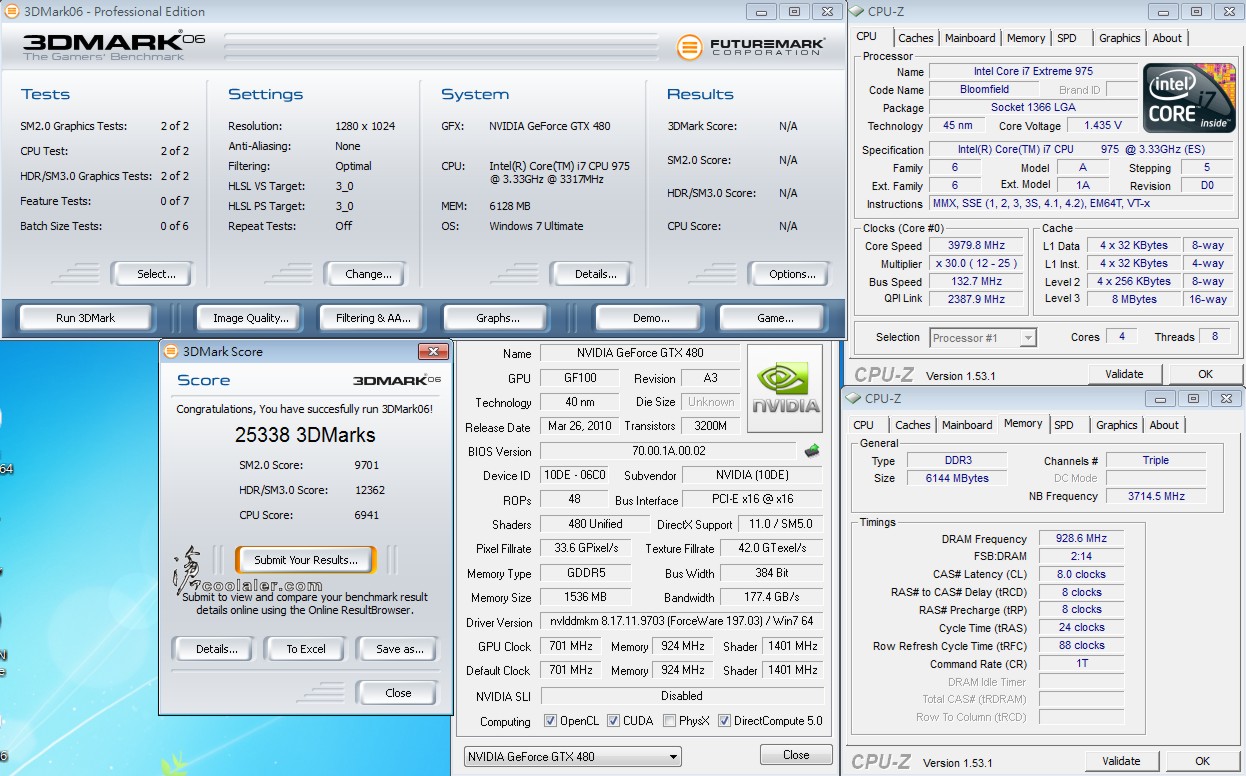Click the QPI Link value 2387.9 MHz
Viewport: 1246px width, 776px height.
pos(977,299)
